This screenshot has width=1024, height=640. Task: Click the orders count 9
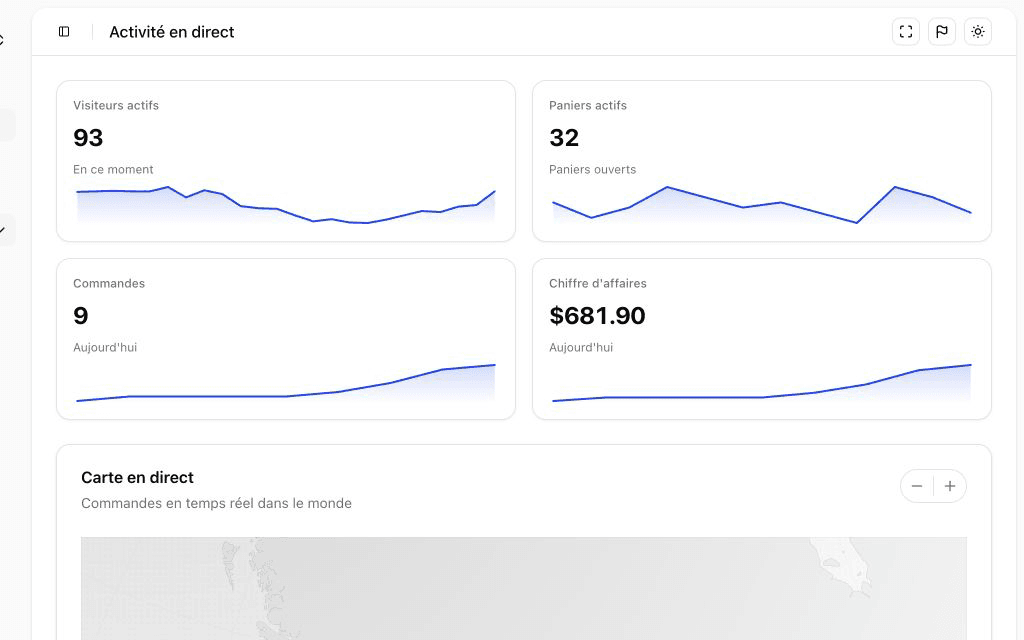(80, 315)
